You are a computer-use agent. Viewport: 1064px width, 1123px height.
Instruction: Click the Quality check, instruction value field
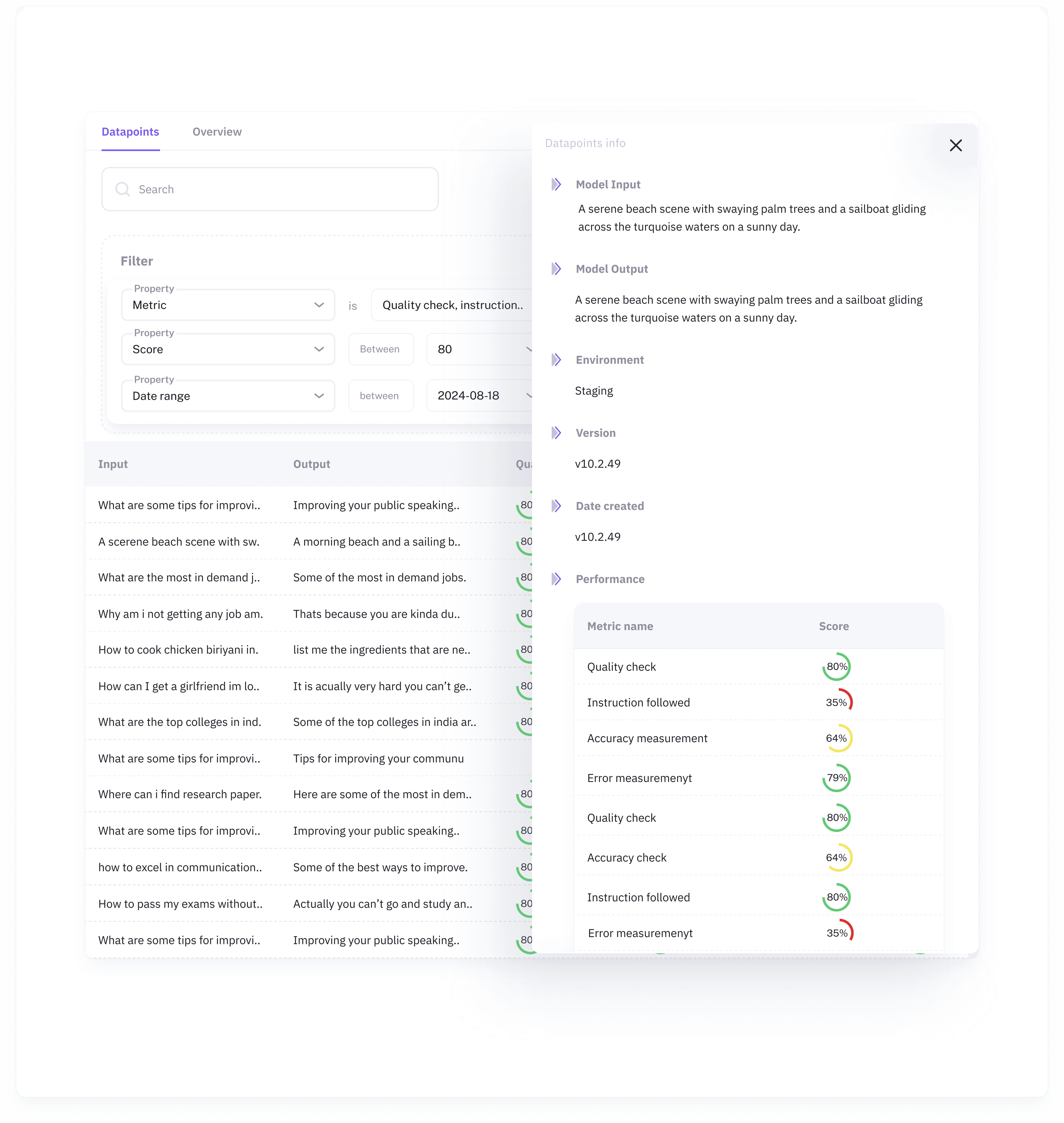[x=452, y=305]
